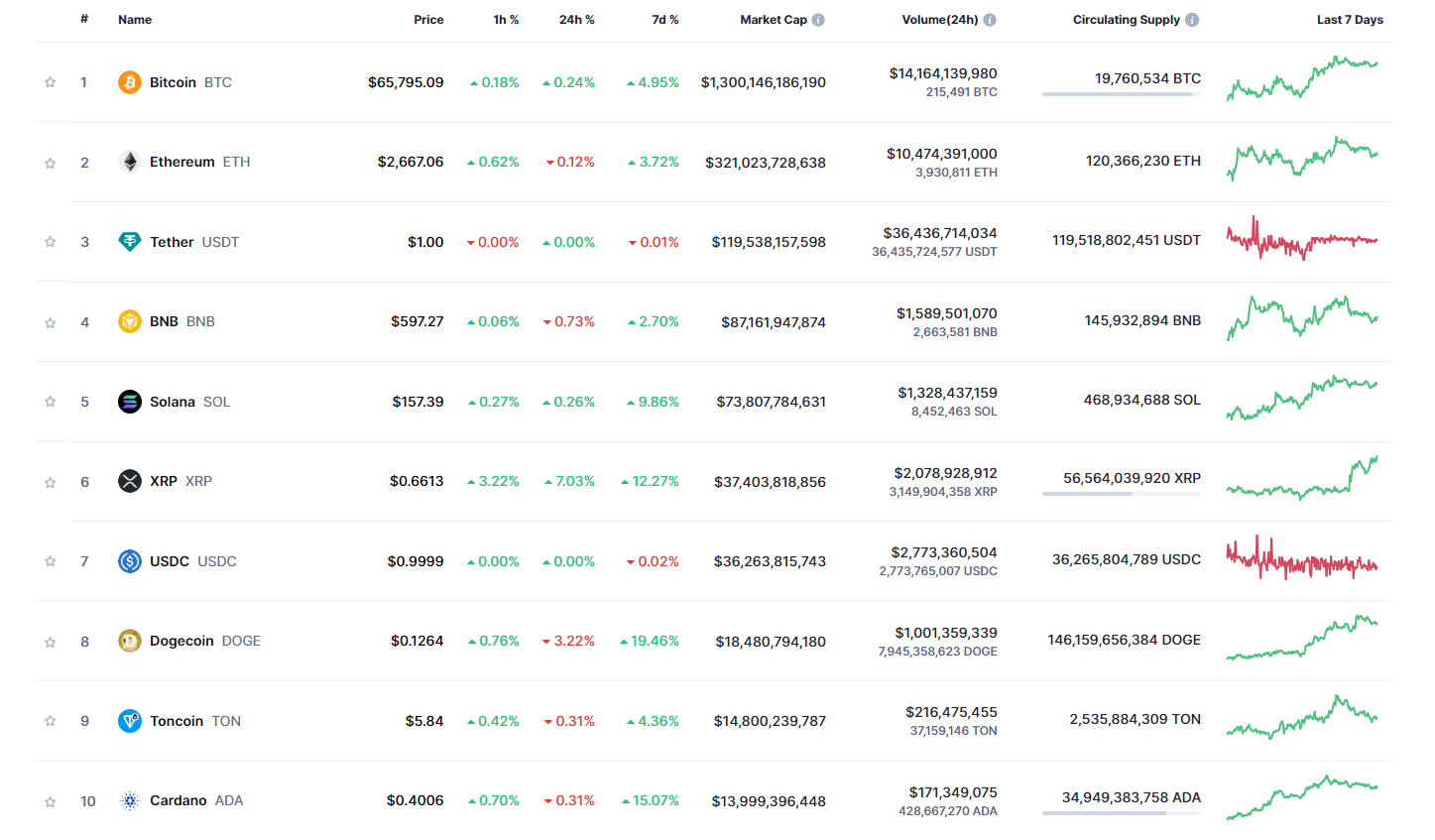Star Bitcoin to add to watchlist
Viewport: 1435px width, 840px height.
click(50, 82)
